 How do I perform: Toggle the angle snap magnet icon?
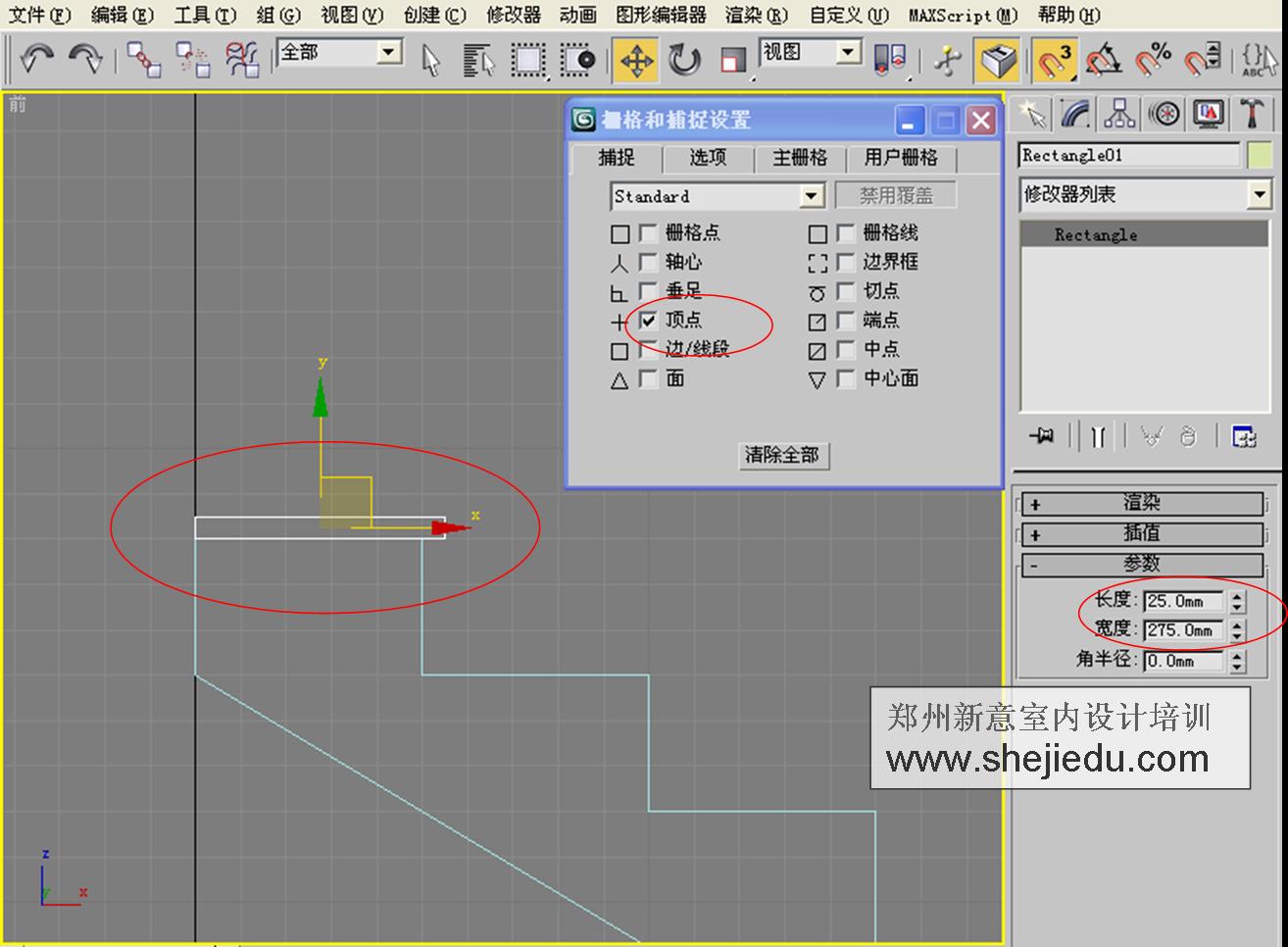(1104, 59)
